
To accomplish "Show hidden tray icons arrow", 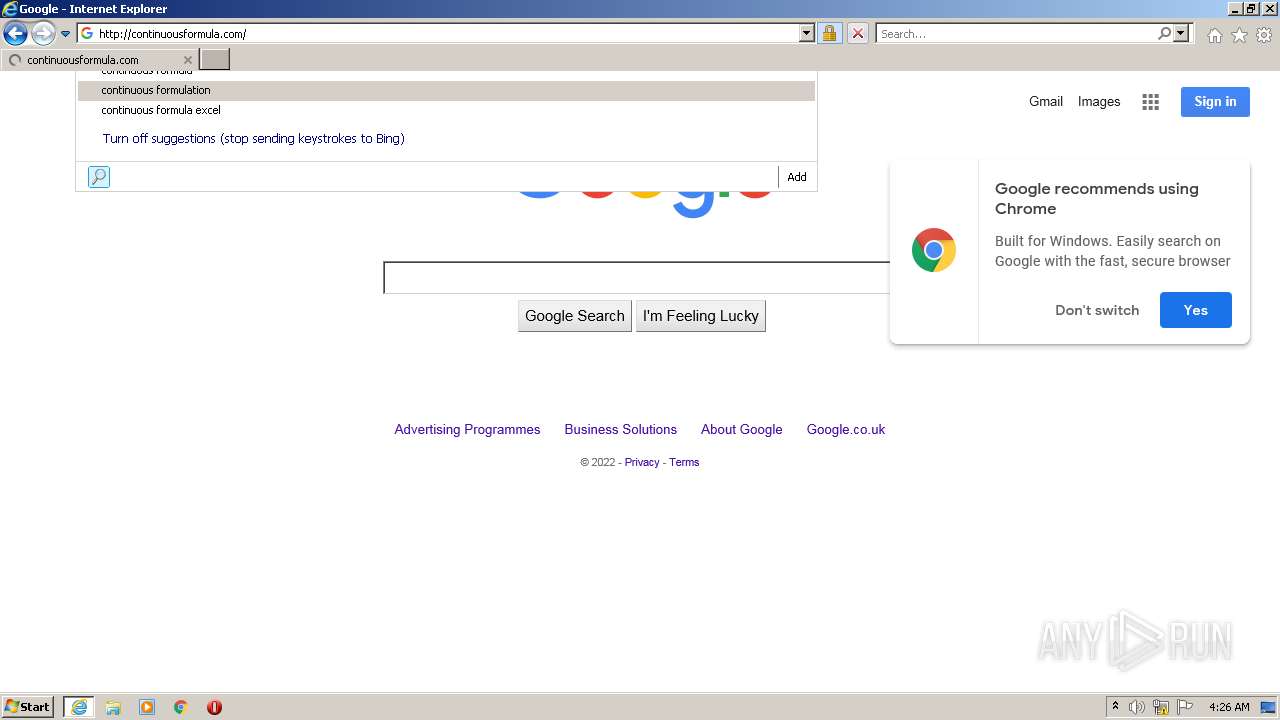I will point(1115,707).
